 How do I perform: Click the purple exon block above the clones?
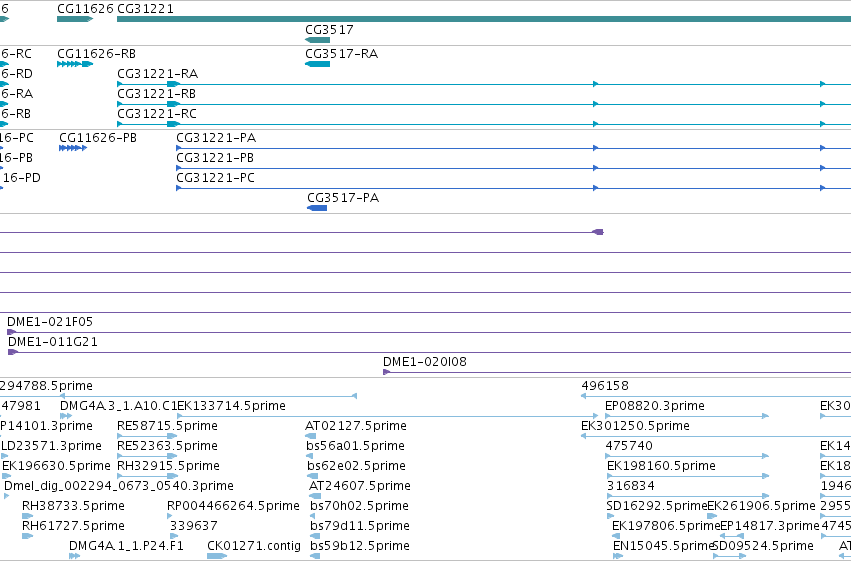(x=598, y=232)
